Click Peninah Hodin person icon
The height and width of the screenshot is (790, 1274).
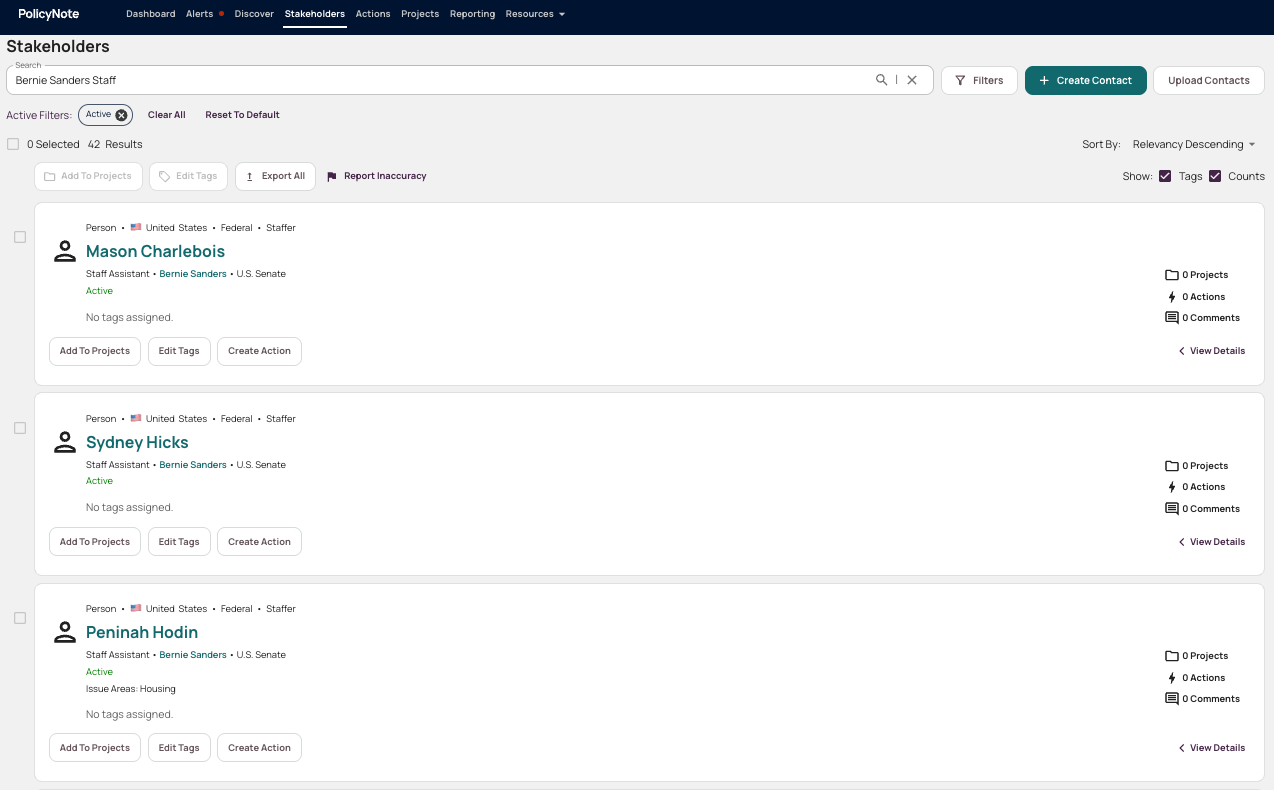(65, 632)
